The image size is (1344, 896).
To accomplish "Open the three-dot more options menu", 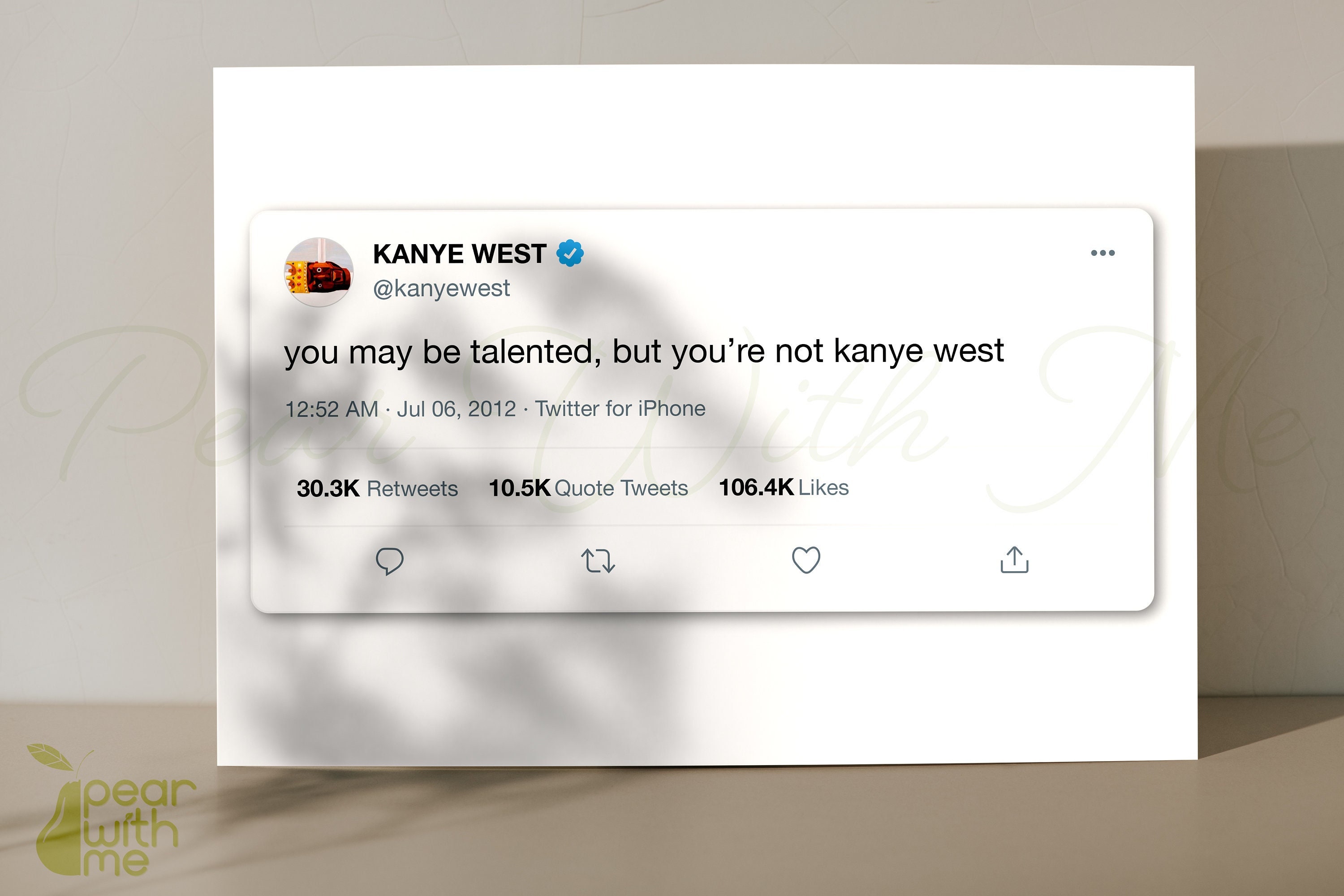I will pos(1102,253).
